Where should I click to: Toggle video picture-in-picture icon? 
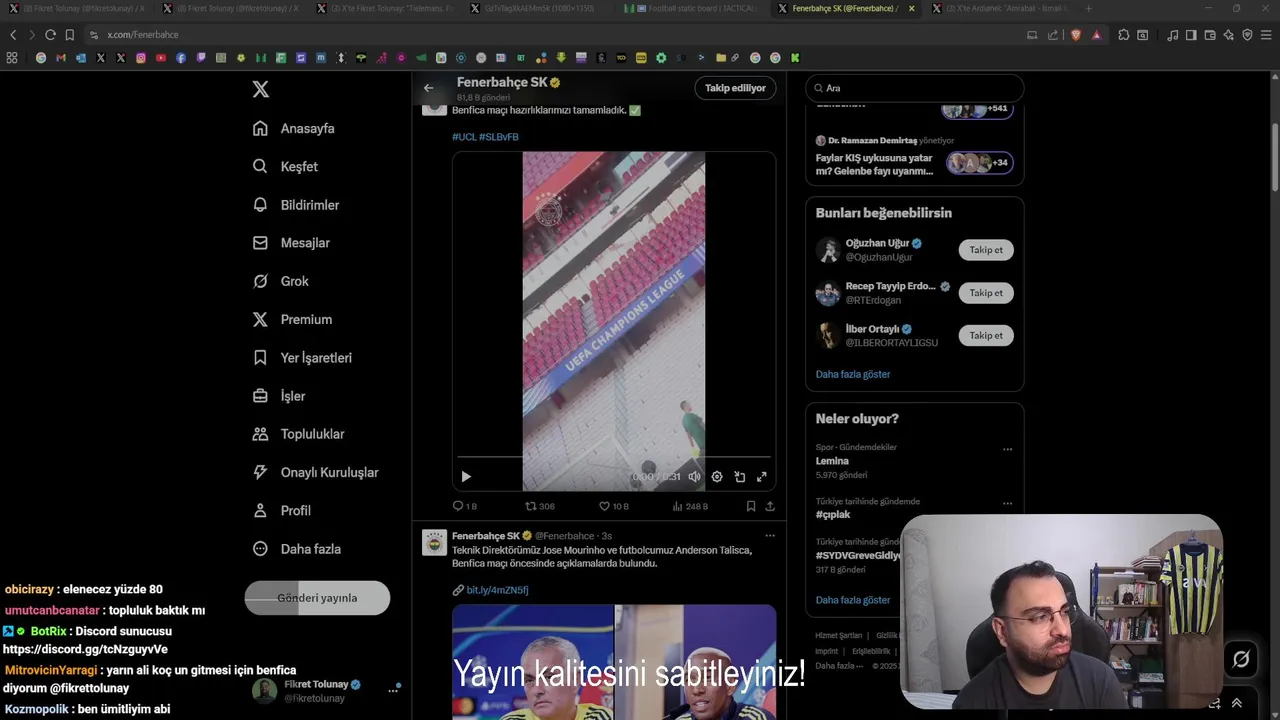coord(740,477)
